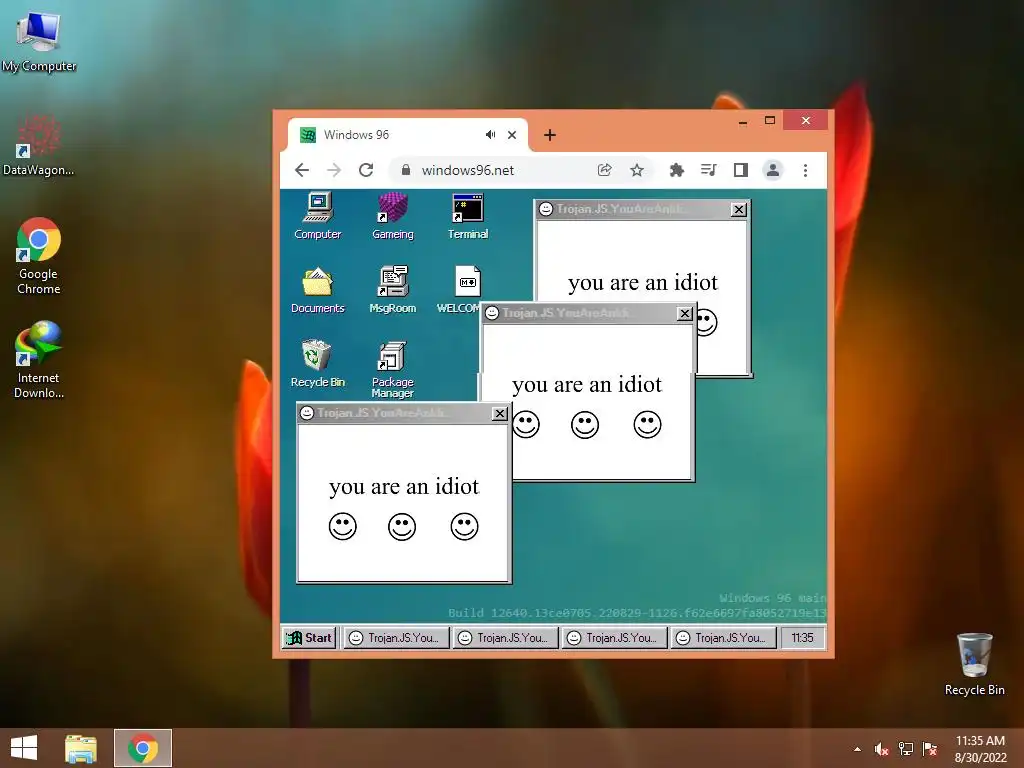Viewport: 1024px width, 768px height.
Task: Open Action Center flag icon
Action: coord(930,749)
